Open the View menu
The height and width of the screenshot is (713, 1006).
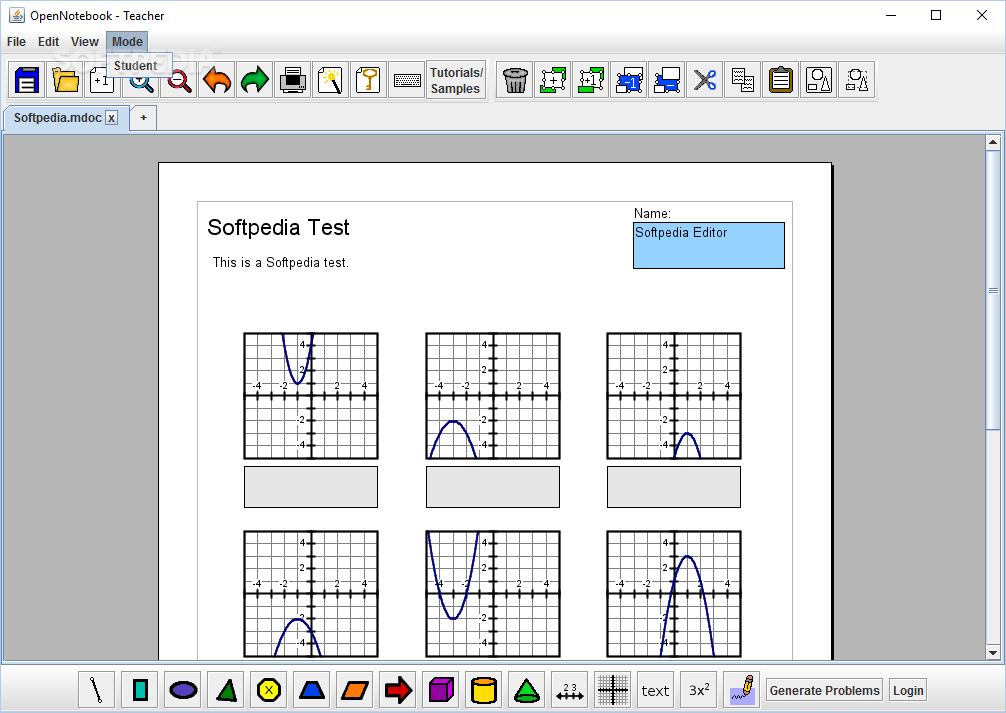point(85,42)
